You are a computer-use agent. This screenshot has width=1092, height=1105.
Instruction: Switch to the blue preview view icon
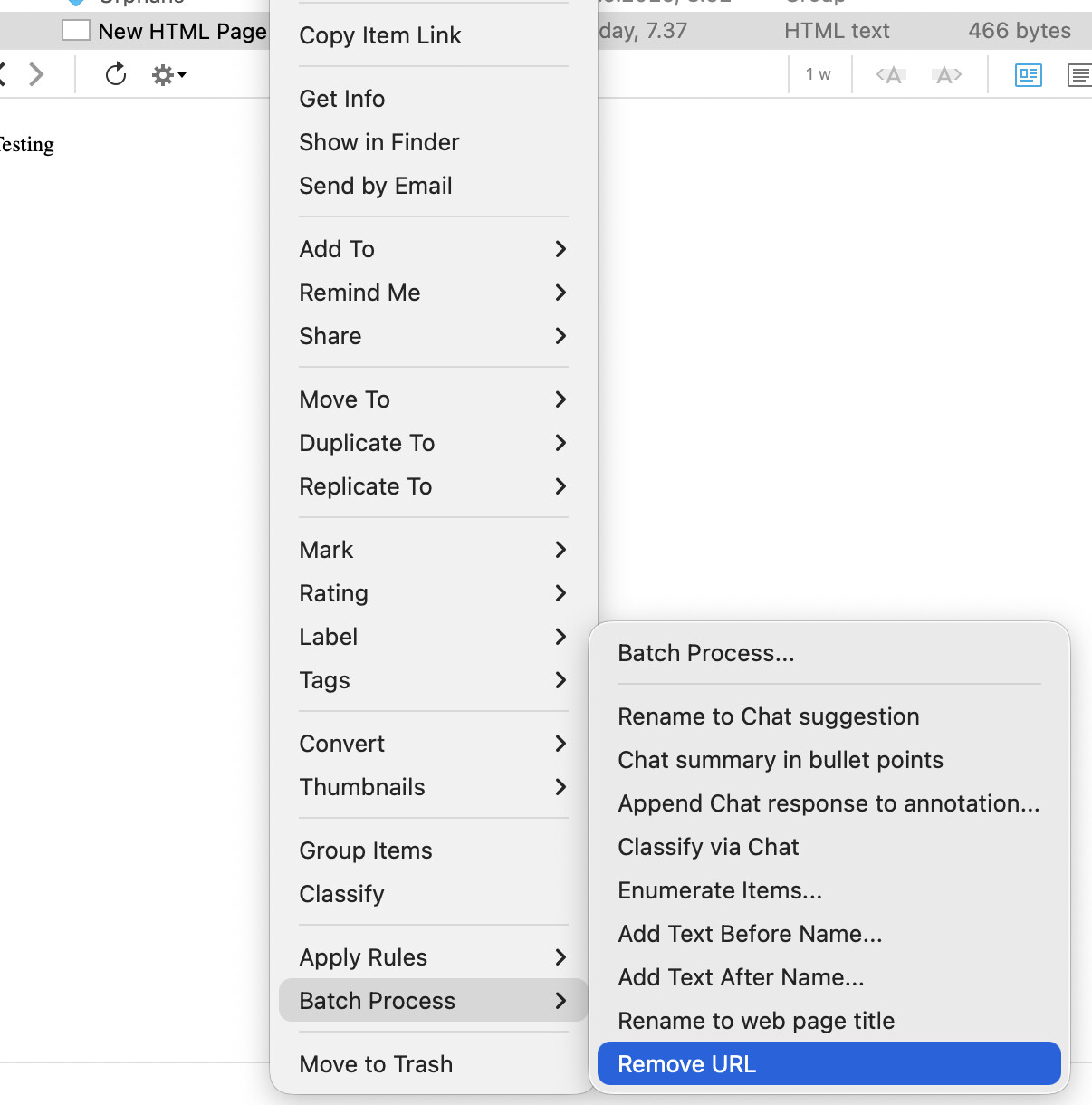[x=1029, y=75]
